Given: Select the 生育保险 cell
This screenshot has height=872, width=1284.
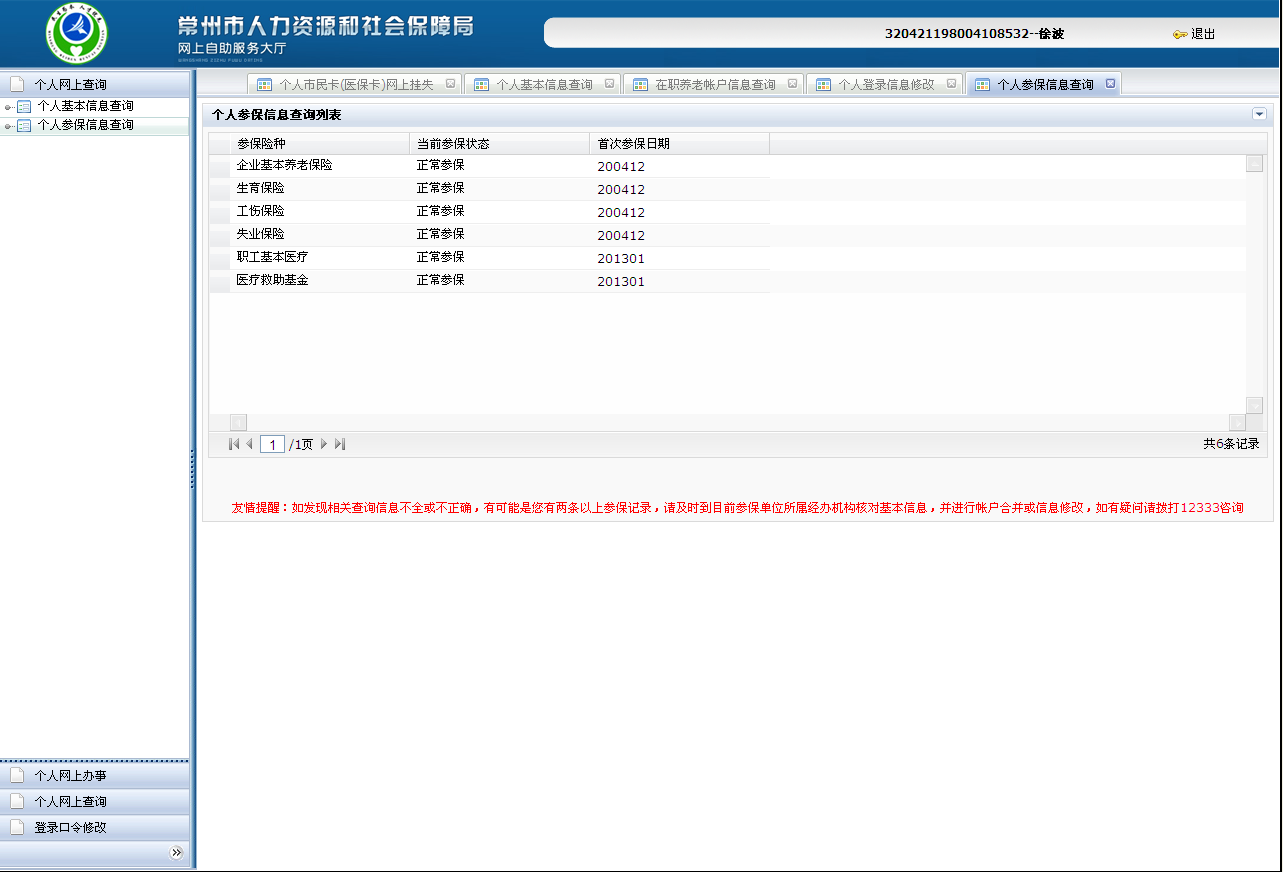Looking at the screenshot, I should coord(320,189).
